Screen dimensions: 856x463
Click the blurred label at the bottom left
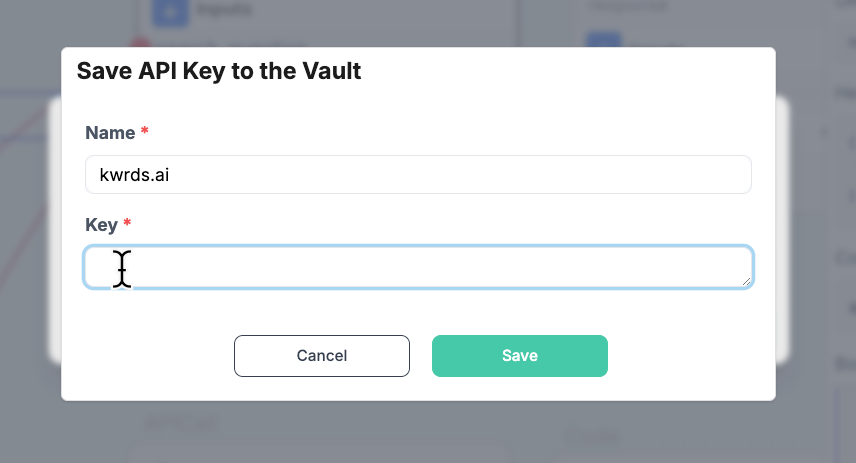pyautogui.click(x=181, y=423)
